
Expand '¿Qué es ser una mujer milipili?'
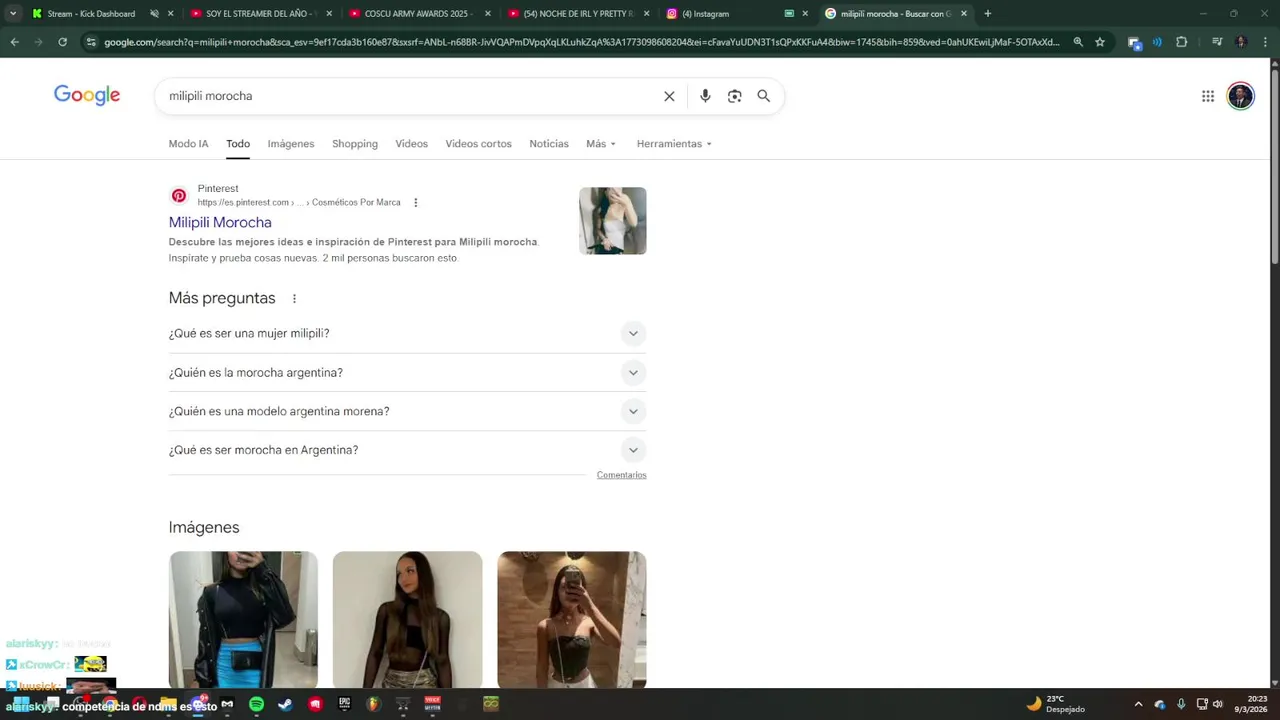(407, 334)
